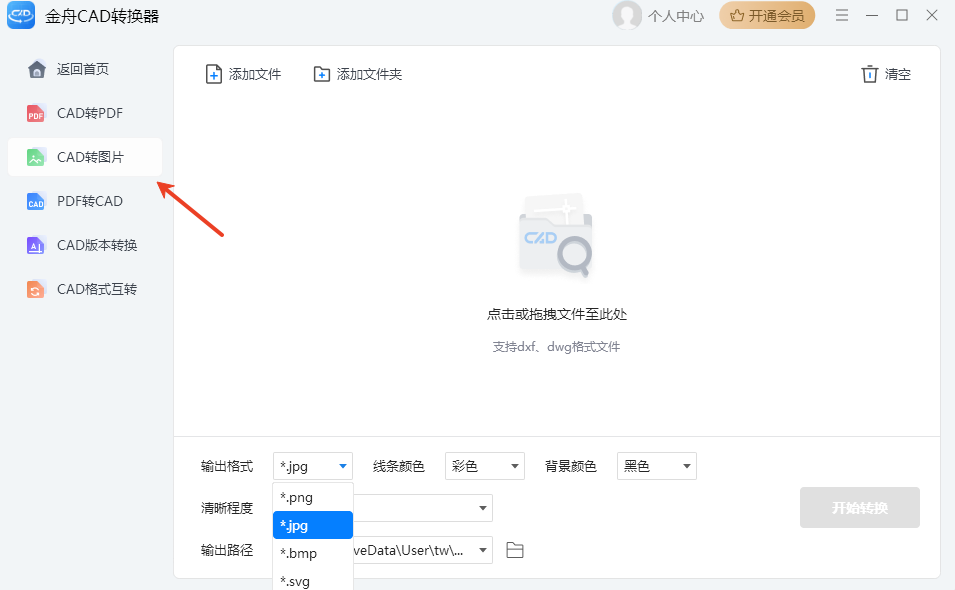This screenshot has width=955, height=590.
Task: Click the home icon for 返回首页
Action: click(x=37, y=69)
